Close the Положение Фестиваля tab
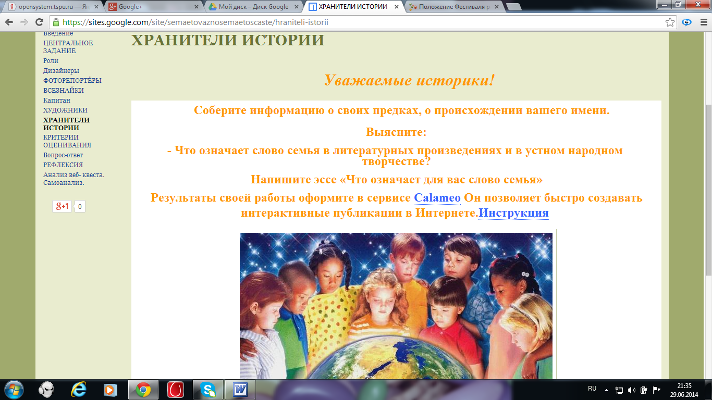Image resolution: width=712 pixels, height=400 pixels. [496, 6]
